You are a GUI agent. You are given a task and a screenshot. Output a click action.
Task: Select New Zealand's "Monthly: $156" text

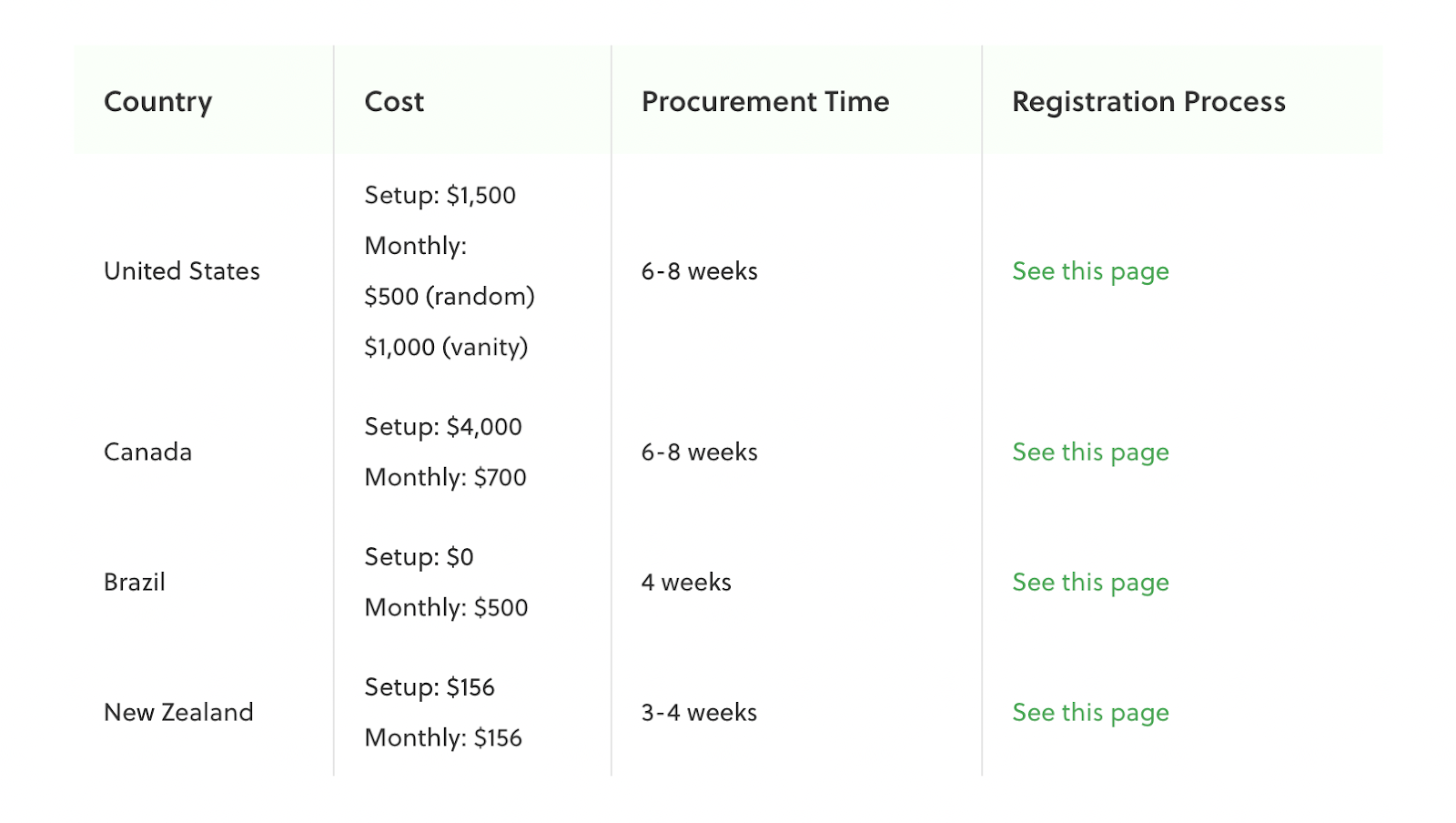click(443, 738)
